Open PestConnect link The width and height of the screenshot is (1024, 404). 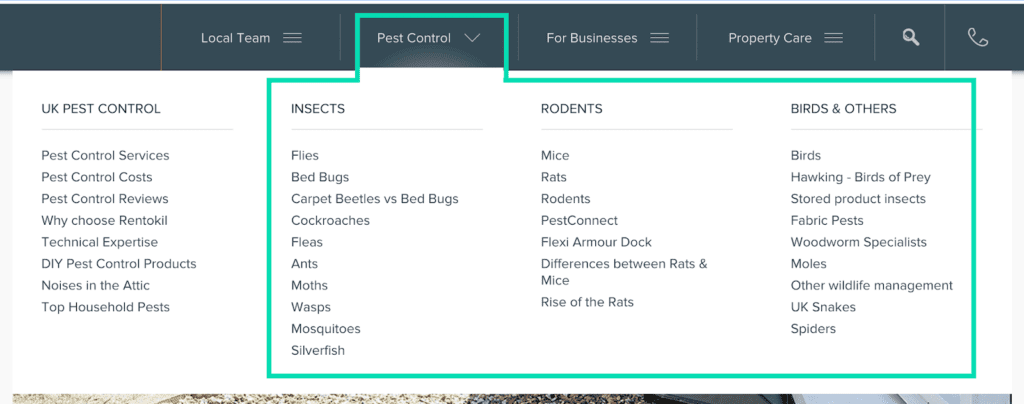(x=579, y=220)
